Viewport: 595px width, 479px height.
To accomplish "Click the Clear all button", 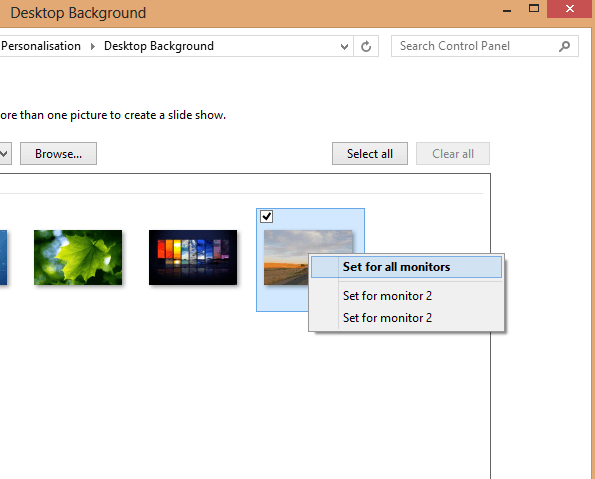I will pos(453,154).
